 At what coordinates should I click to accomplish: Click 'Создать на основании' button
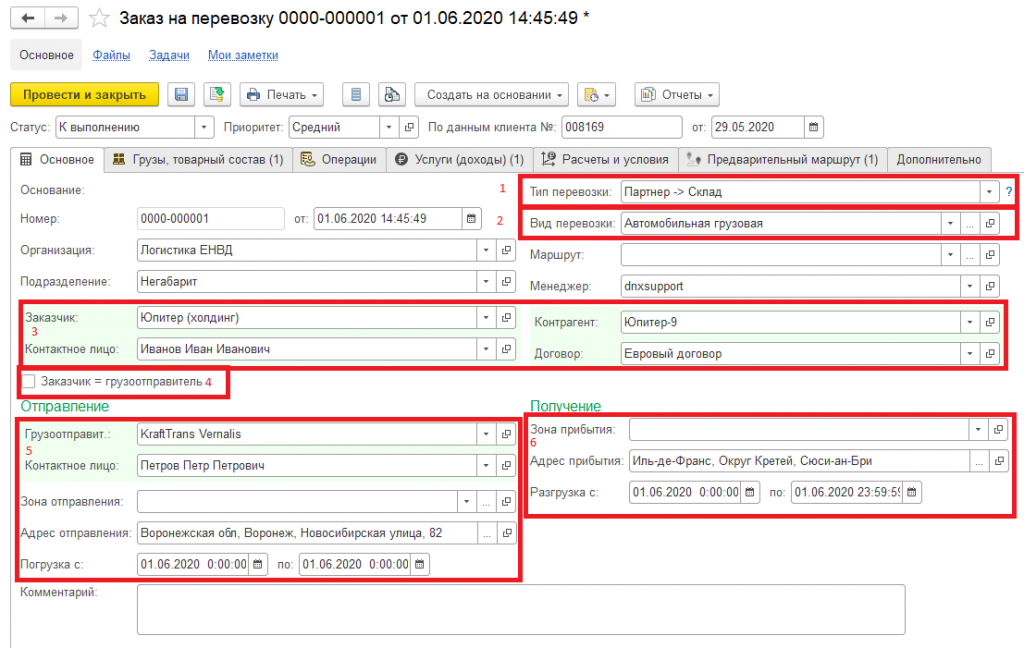[491, 95]
